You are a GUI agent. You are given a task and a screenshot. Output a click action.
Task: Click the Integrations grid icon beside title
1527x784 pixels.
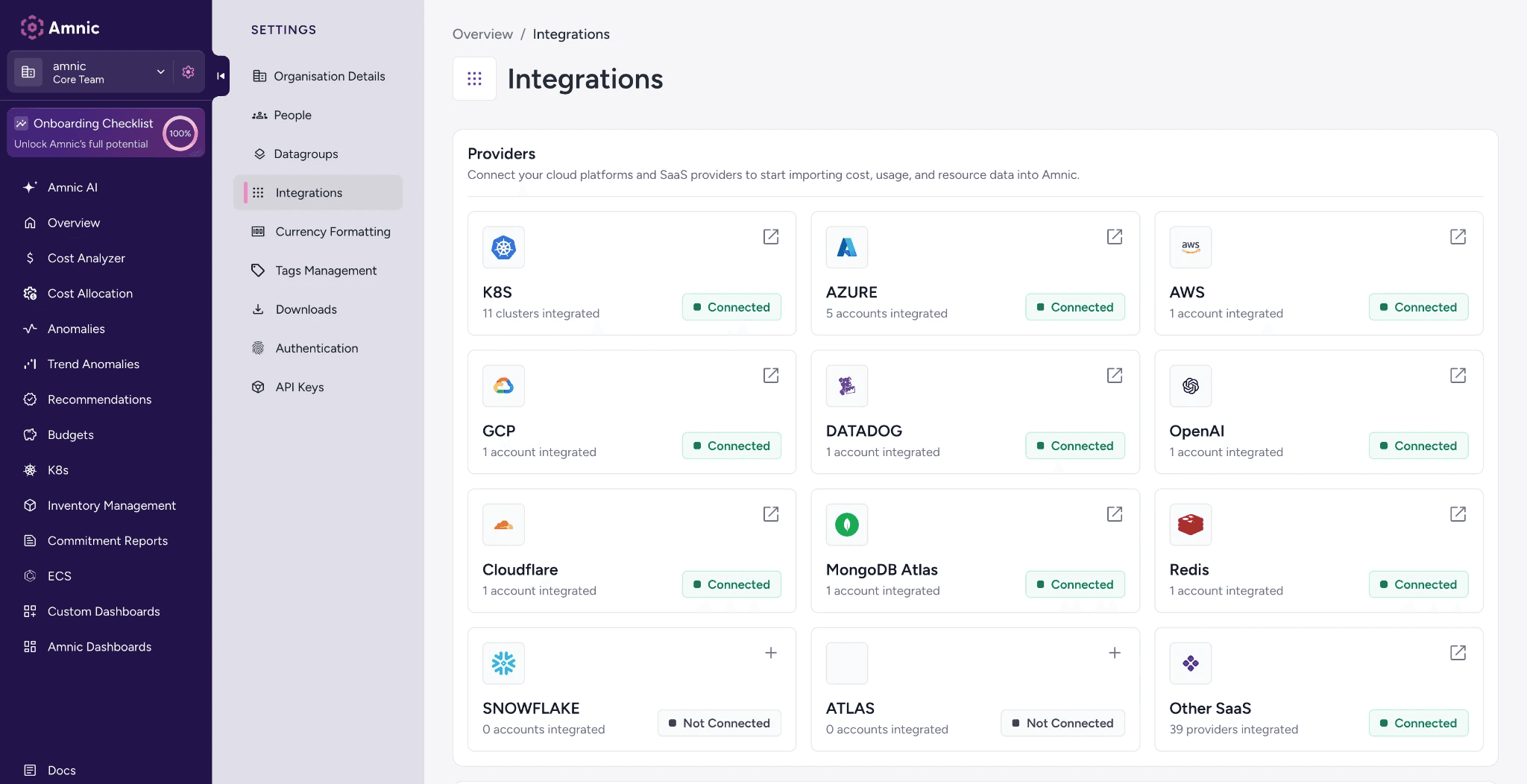click(x=474, y=78)
